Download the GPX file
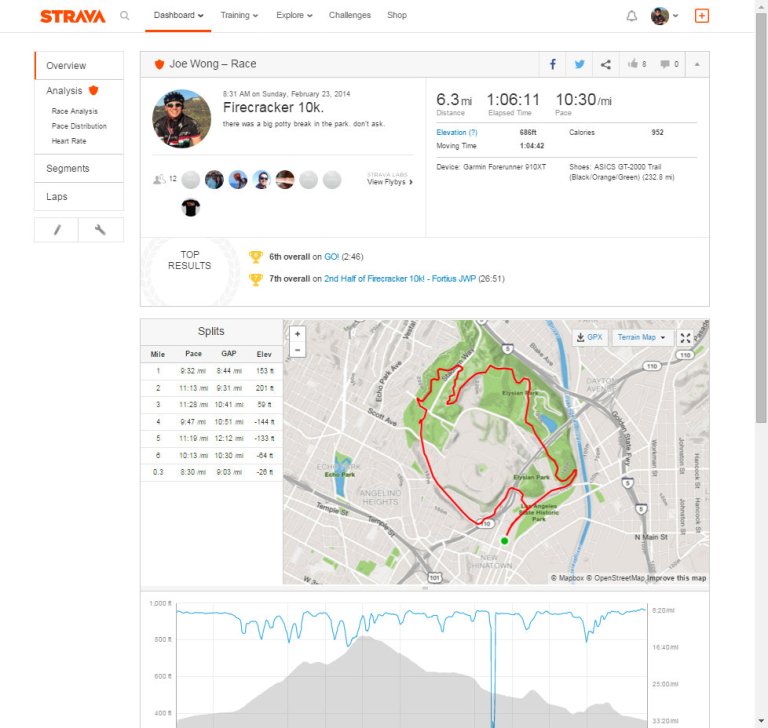This screenshot has width=768, height=728. coord(589,338)
